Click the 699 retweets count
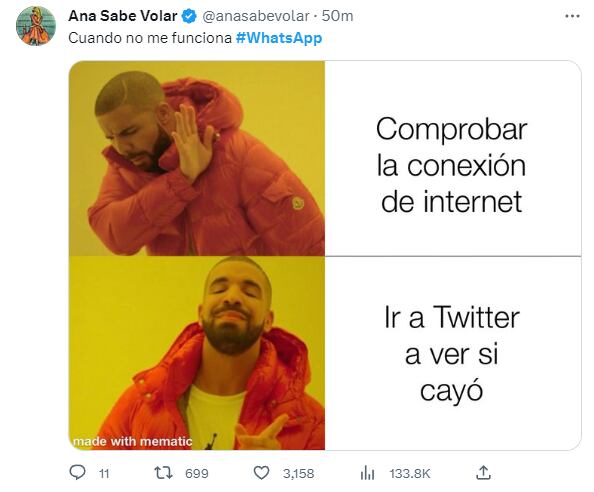Viewport: 594px width, 492px height. click(197, 473)
